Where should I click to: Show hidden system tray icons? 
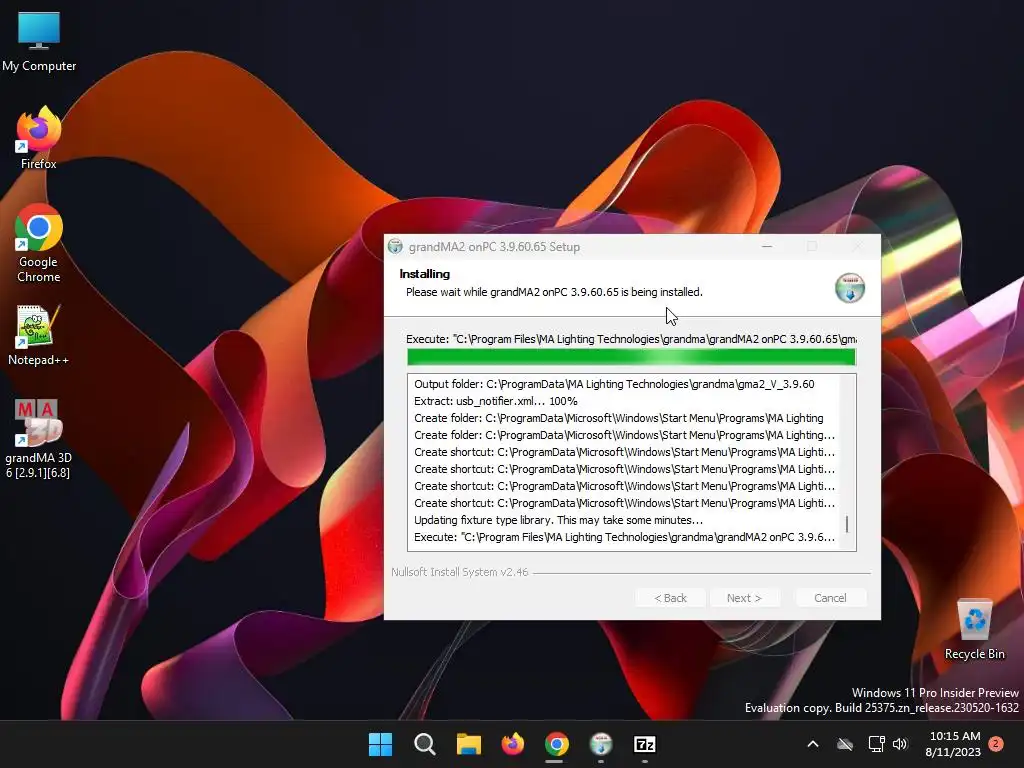click(x=813, y=744)
